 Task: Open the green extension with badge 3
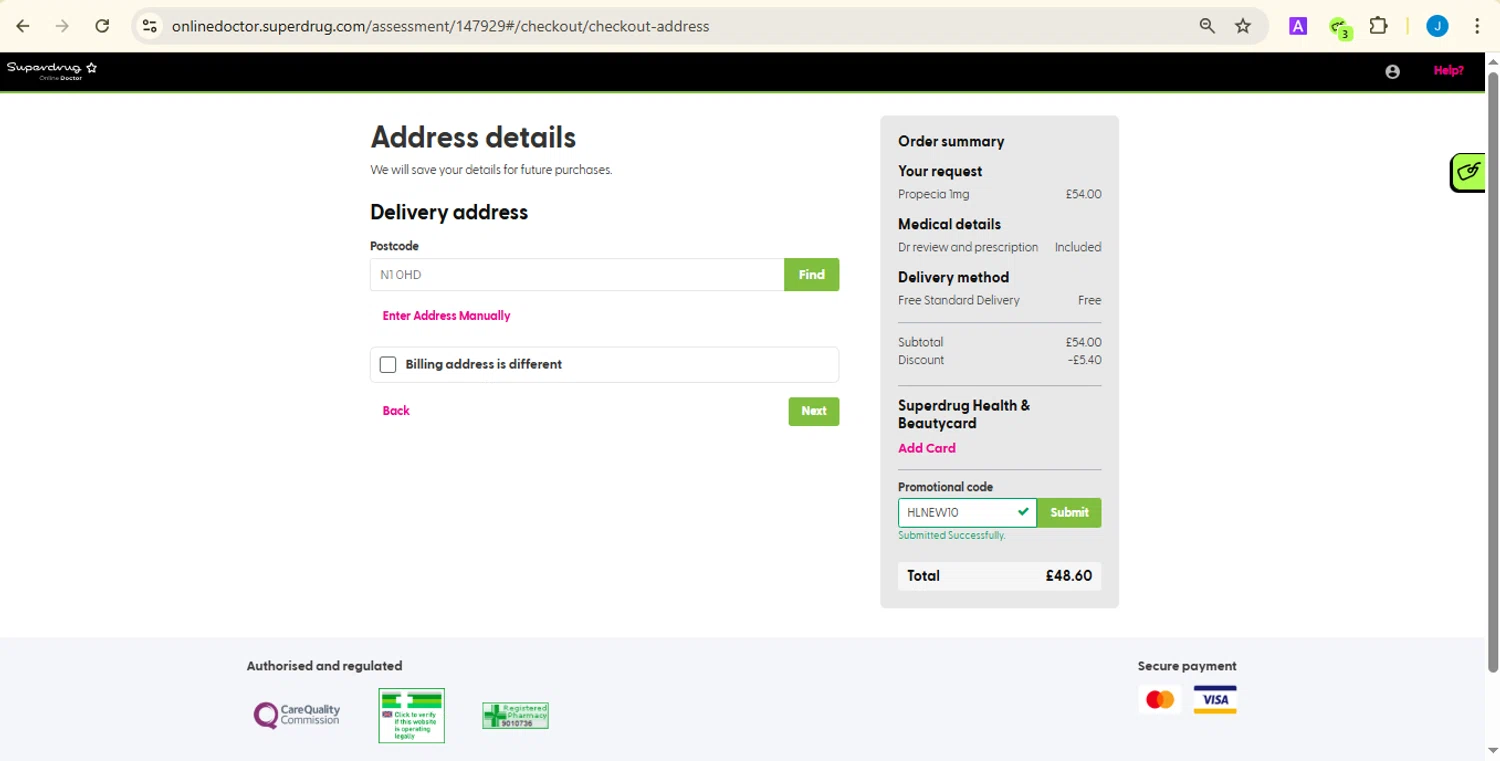click(x=1340, y=27)
